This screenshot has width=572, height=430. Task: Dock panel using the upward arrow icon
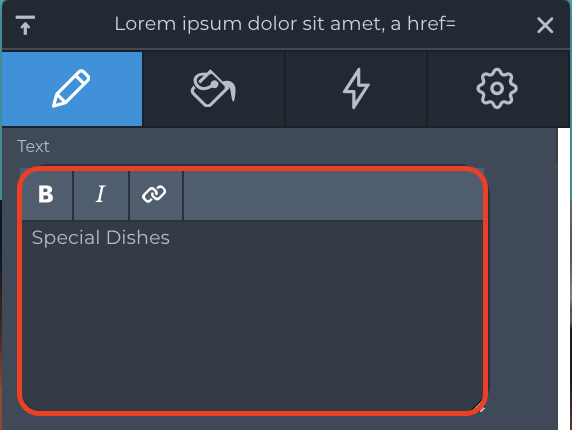(25, 25)
